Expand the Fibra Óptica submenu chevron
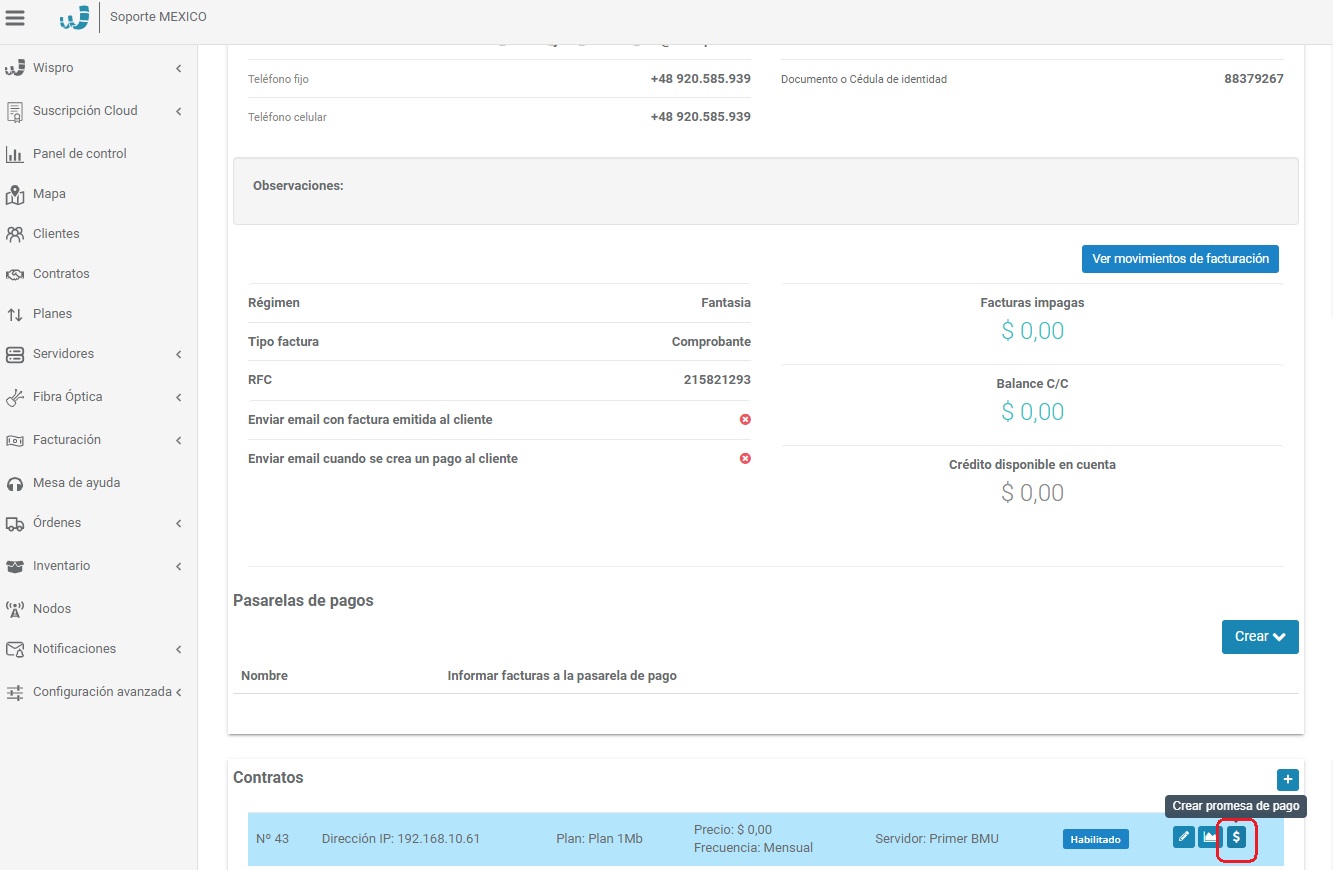 tap(179, 397)
